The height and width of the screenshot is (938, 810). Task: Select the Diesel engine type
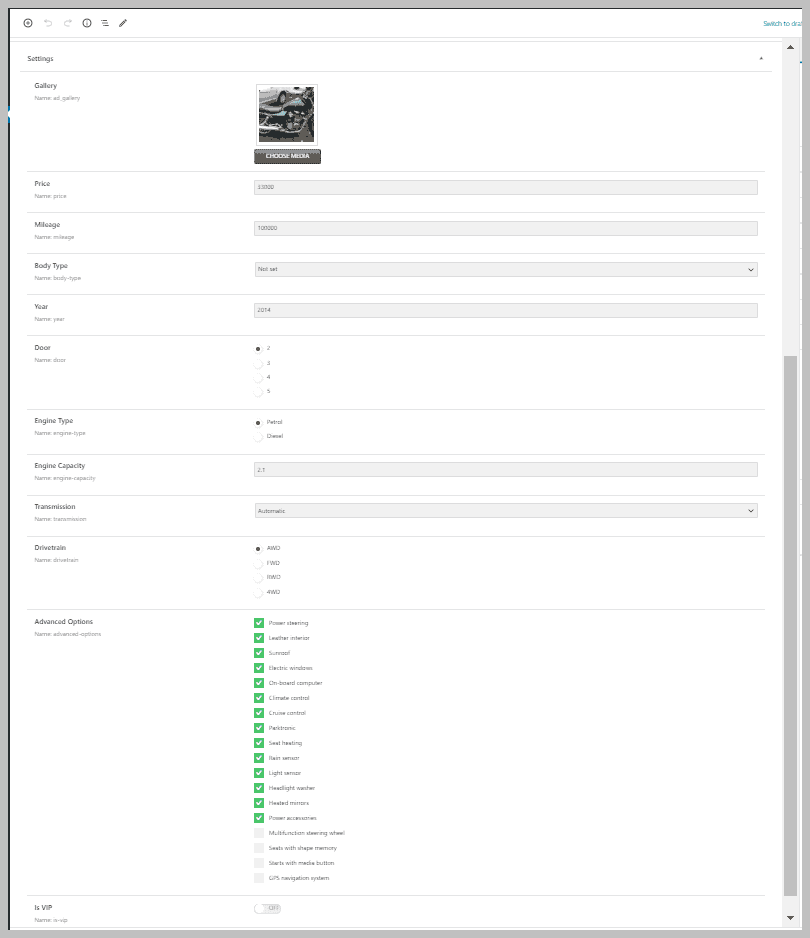[x=258, y=436]
